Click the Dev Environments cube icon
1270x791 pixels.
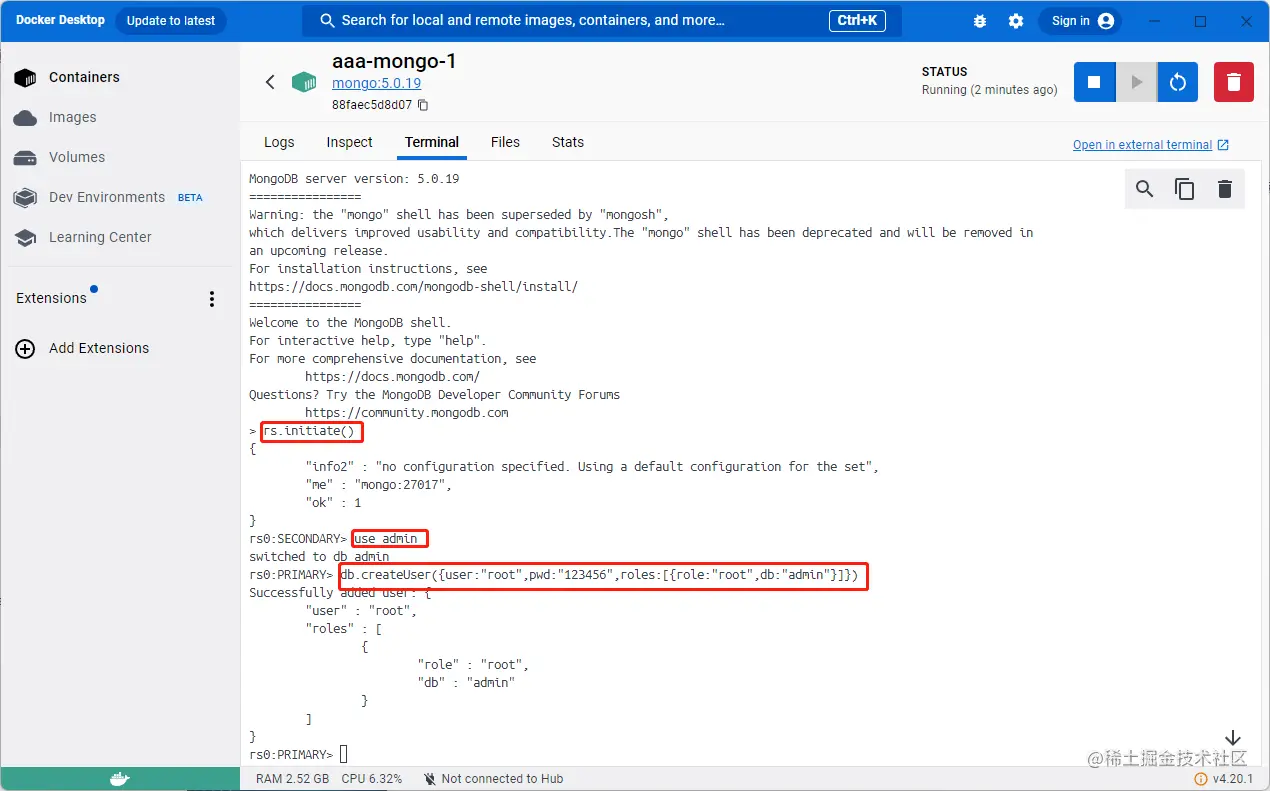pyautogui.click(x=25, y=197)
